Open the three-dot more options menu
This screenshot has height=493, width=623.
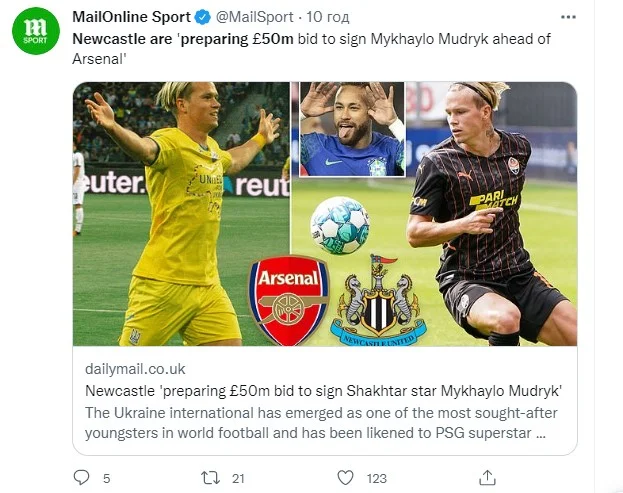568,17
